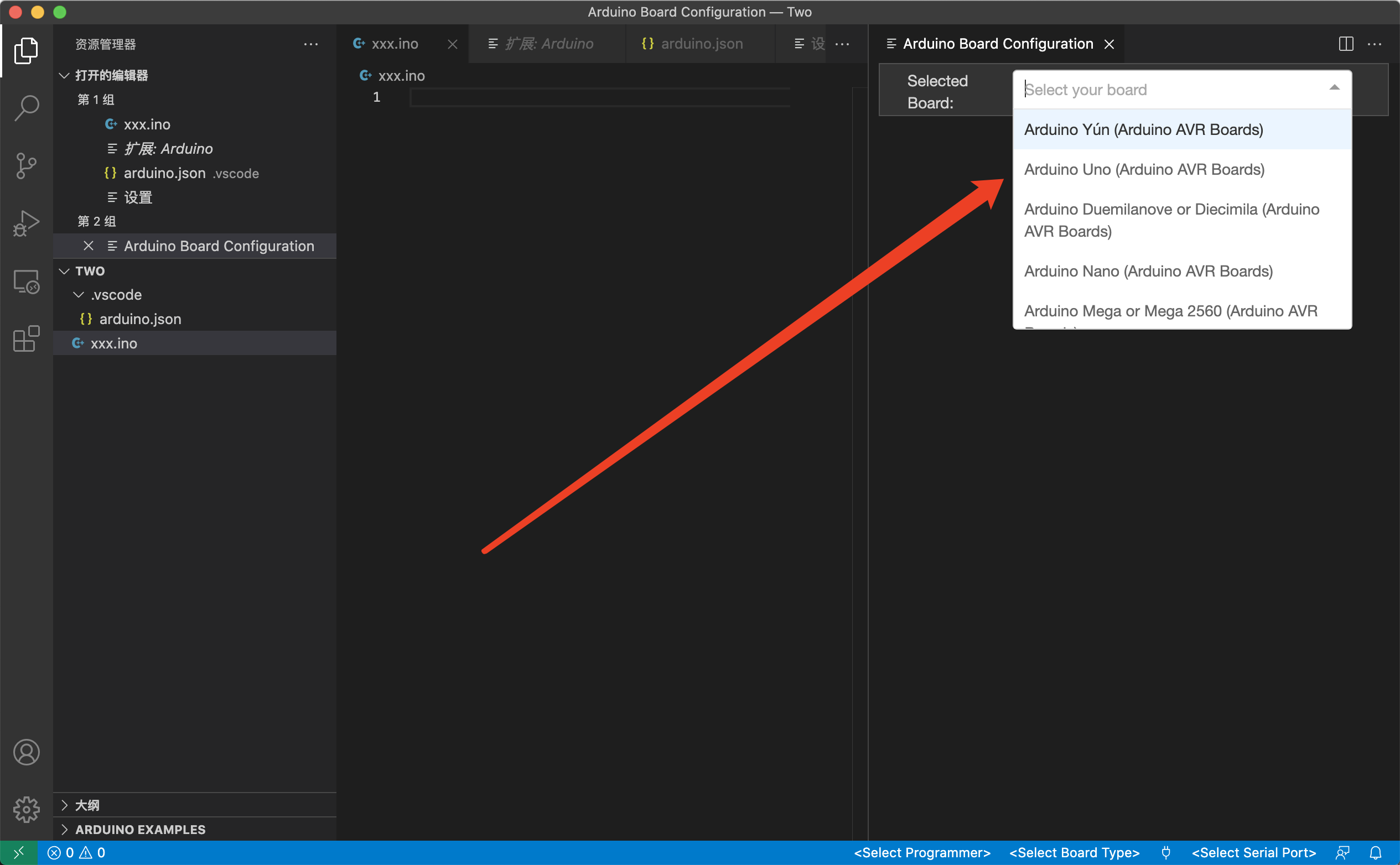Open Run and Debug view
The image size is (1400, 865).
click(x=27, y=223)
